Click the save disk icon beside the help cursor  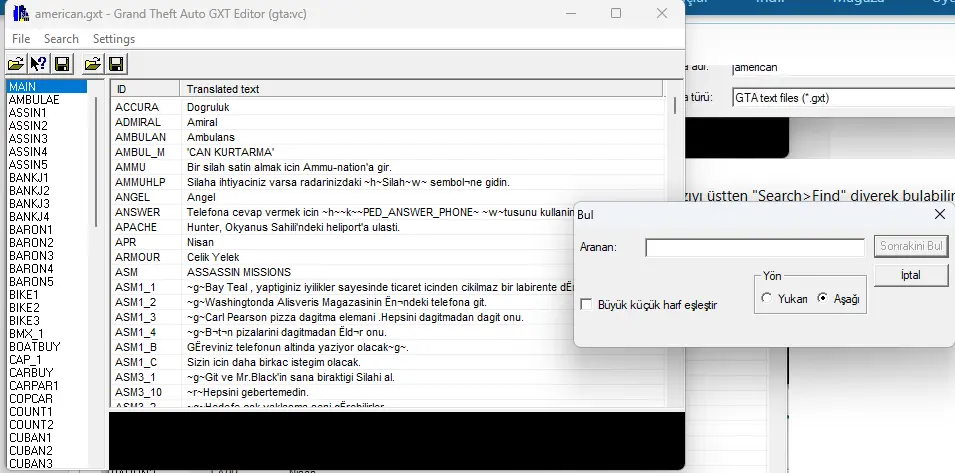pos(62,64)
